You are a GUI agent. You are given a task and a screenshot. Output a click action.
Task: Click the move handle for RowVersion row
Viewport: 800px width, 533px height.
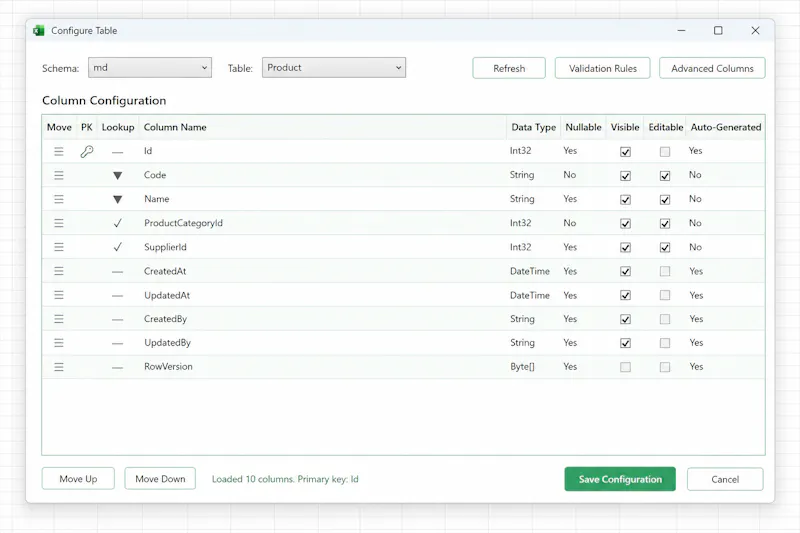pyautogui.click(x=59, y=367)
